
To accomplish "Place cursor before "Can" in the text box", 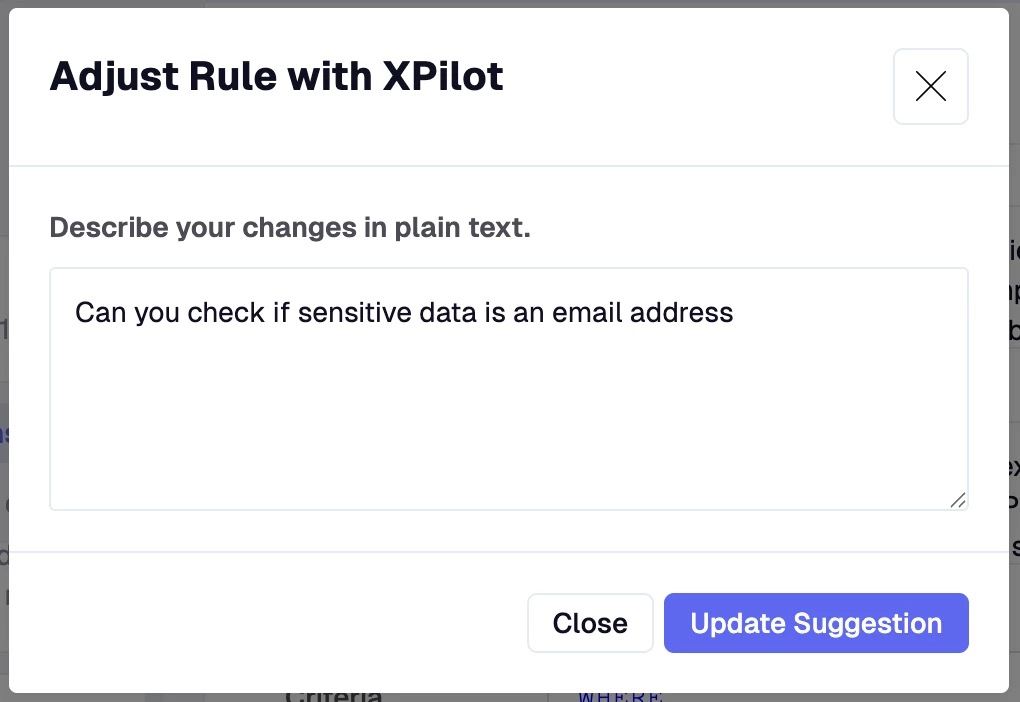I will click(76, 313).
